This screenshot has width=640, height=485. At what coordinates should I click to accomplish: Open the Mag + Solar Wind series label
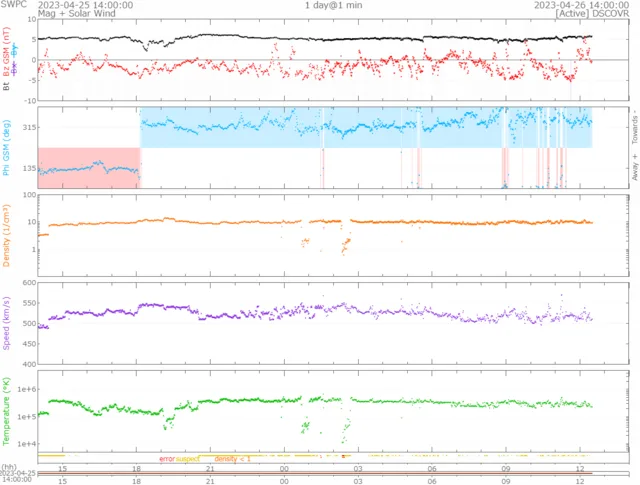[77, 13]
